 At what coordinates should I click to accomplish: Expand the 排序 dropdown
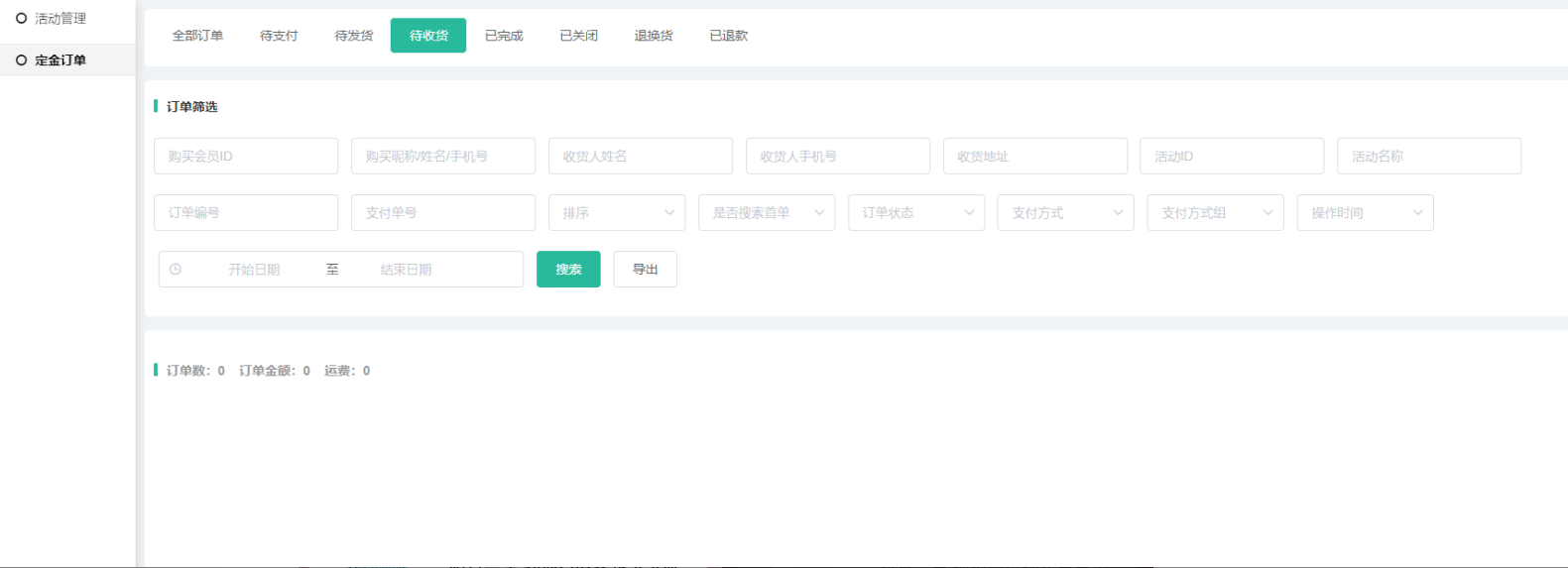tap(617, 213)
